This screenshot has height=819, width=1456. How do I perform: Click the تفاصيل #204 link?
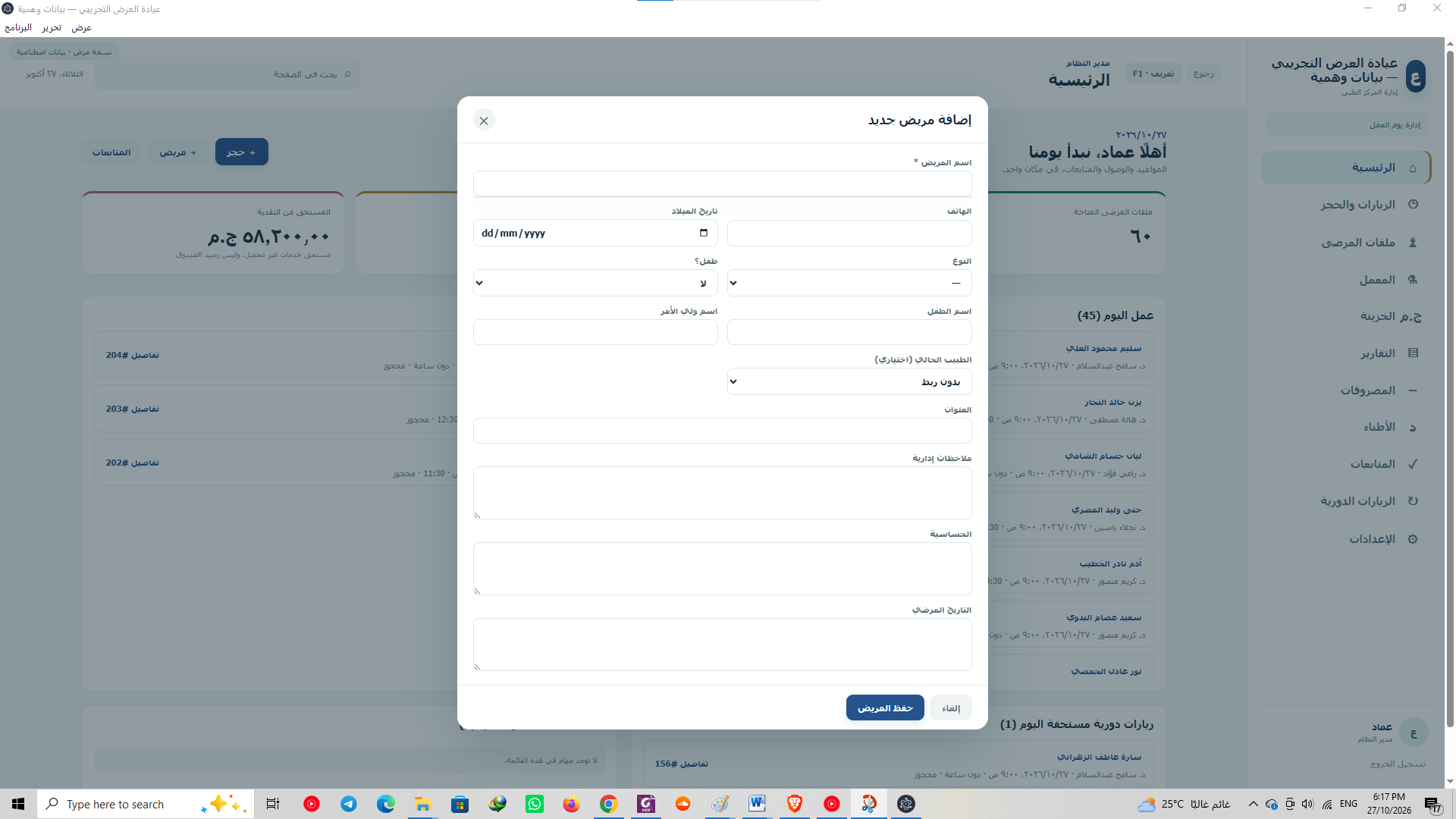pos(133,355)
